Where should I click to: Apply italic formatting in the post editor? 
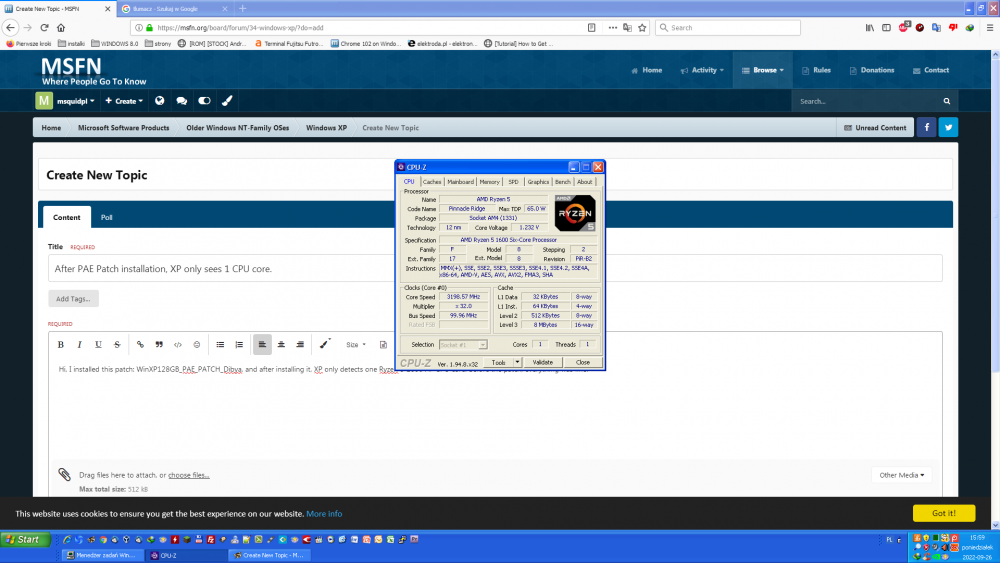click(x=79, y=344)
